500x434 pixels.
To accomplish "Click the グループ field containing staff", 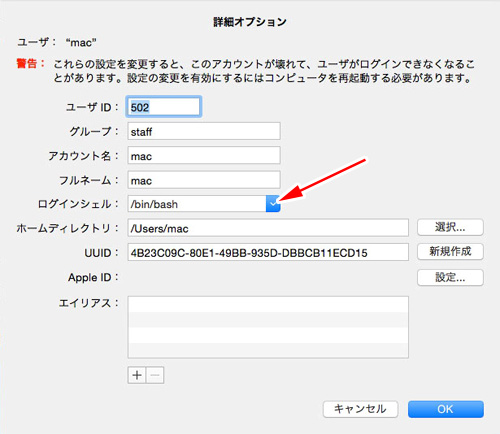I will coord(204,131).
